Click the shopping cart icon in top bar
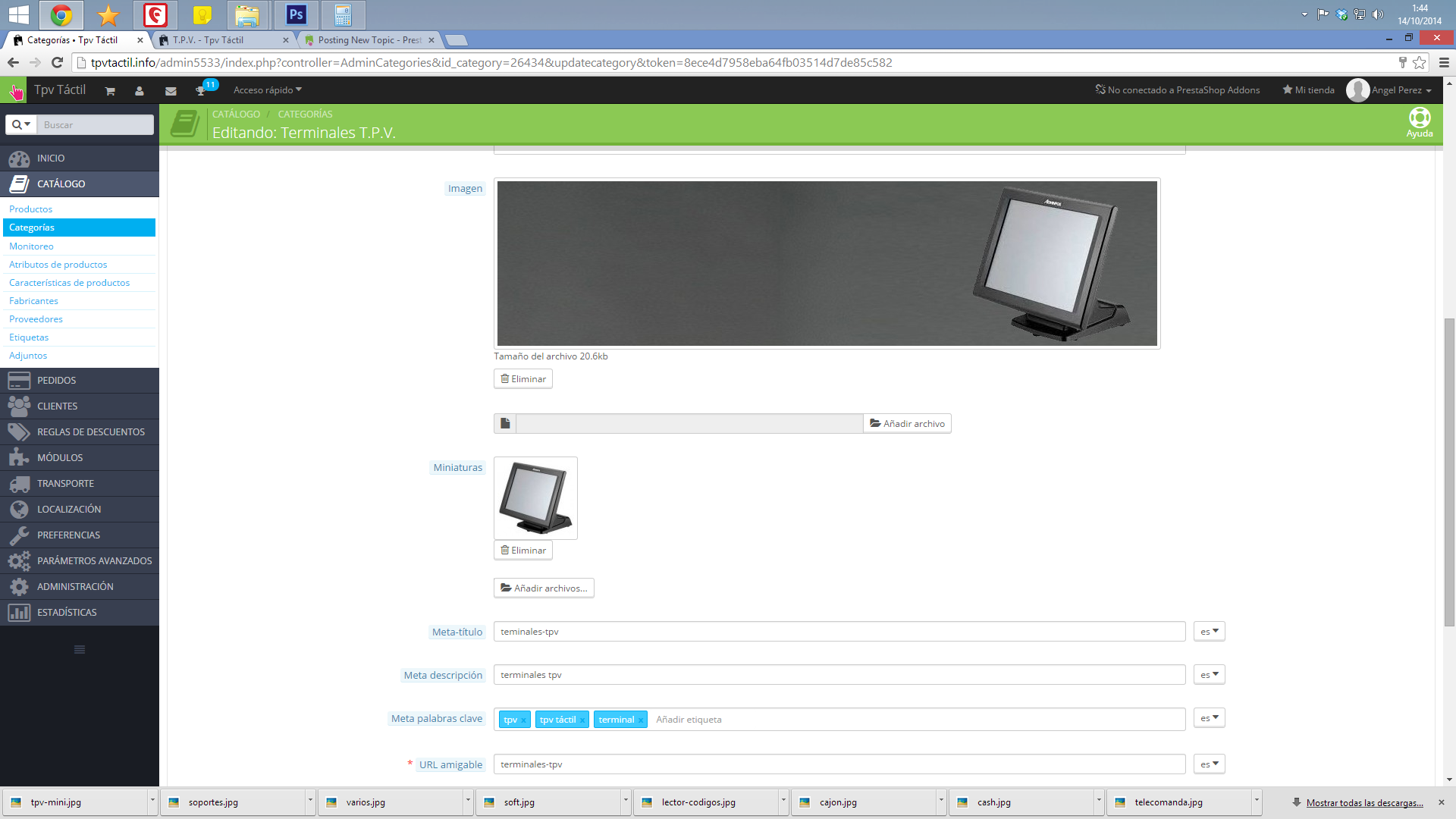This screenshot has width=1456, height=819. tap(110, 91)
